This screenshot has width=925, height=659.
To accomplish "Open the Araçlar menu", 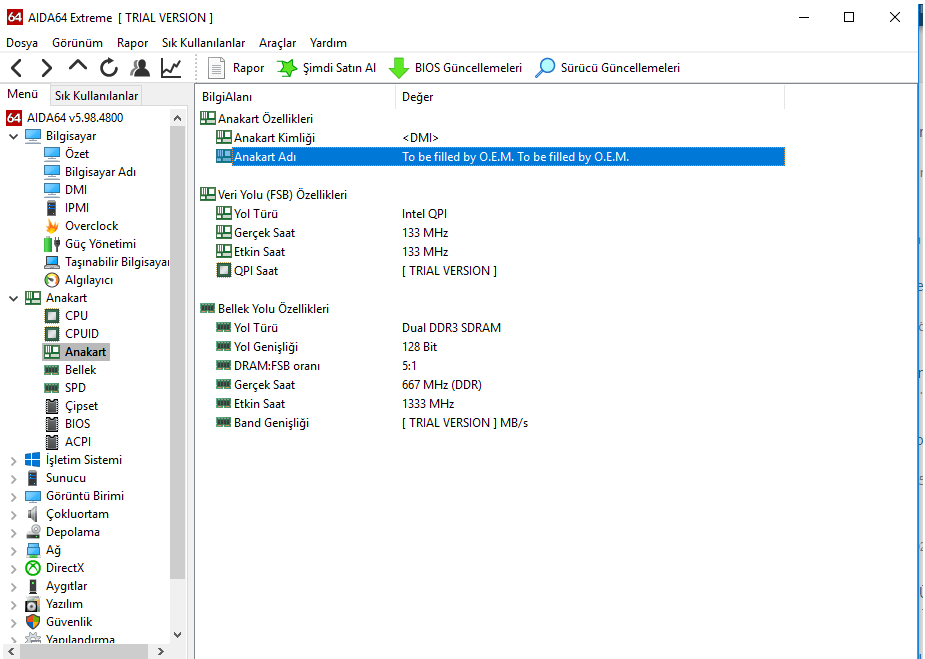I will pyautogui.click(x=277, y=42).
